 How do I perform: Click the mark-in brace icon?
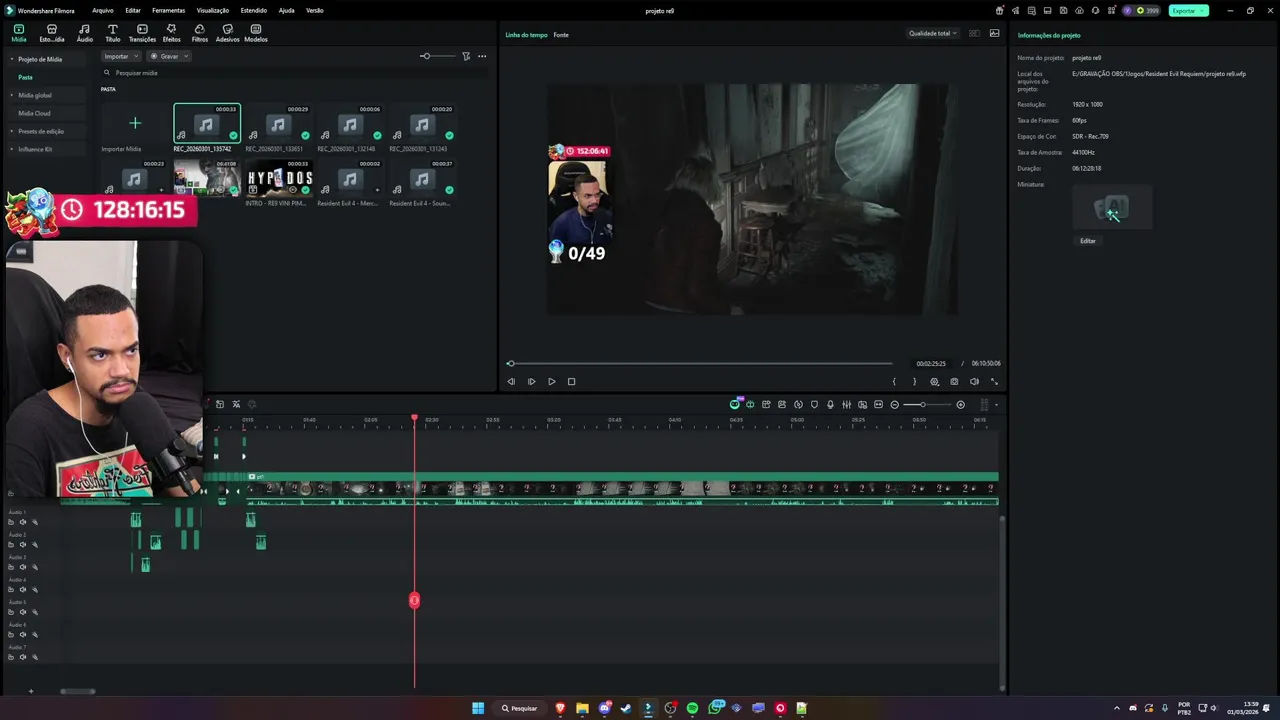[894, 381]
